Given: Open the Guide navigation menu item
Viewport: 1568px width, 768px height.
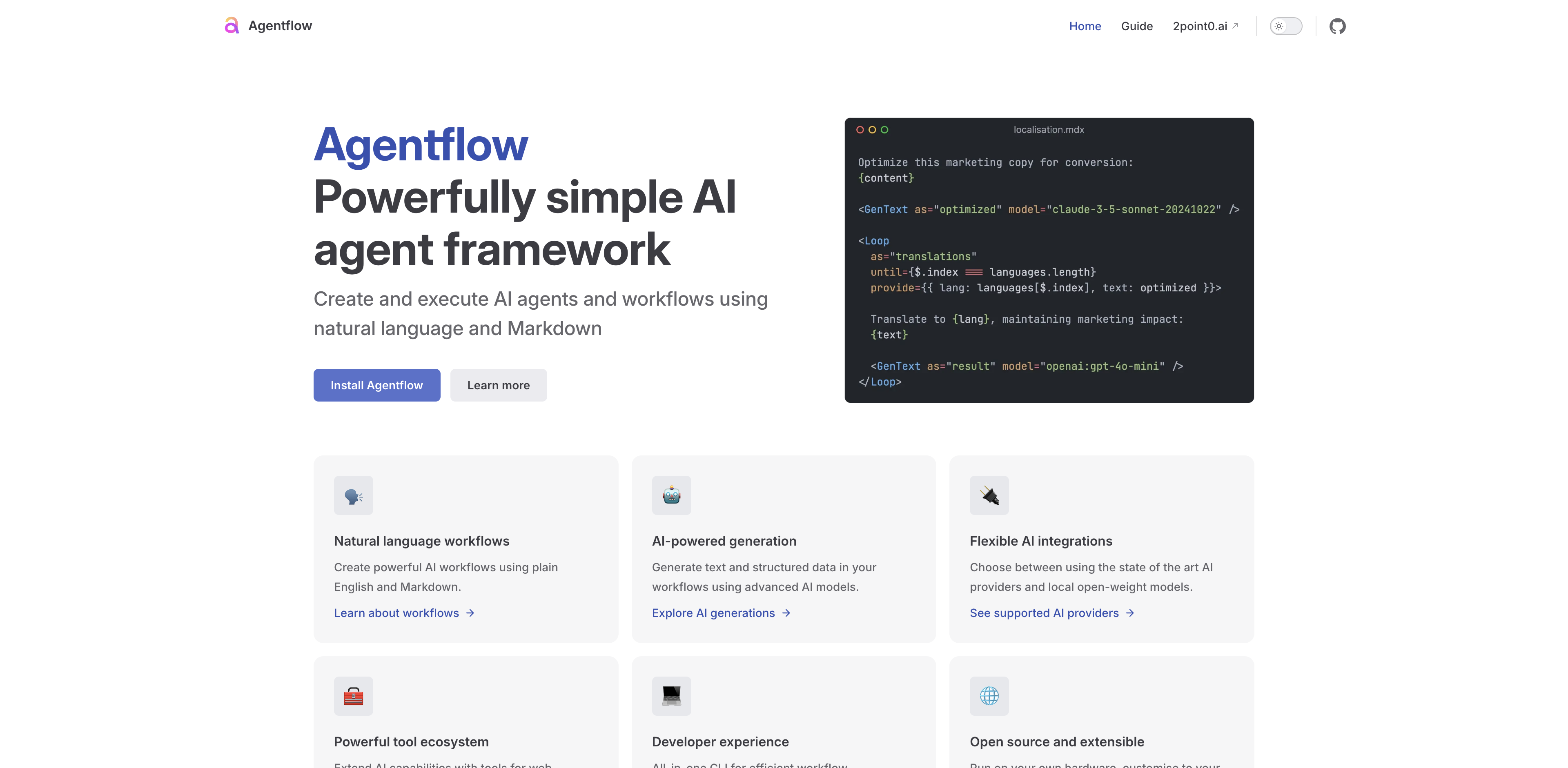Looking at the screenshot, I should (1136, 25).
